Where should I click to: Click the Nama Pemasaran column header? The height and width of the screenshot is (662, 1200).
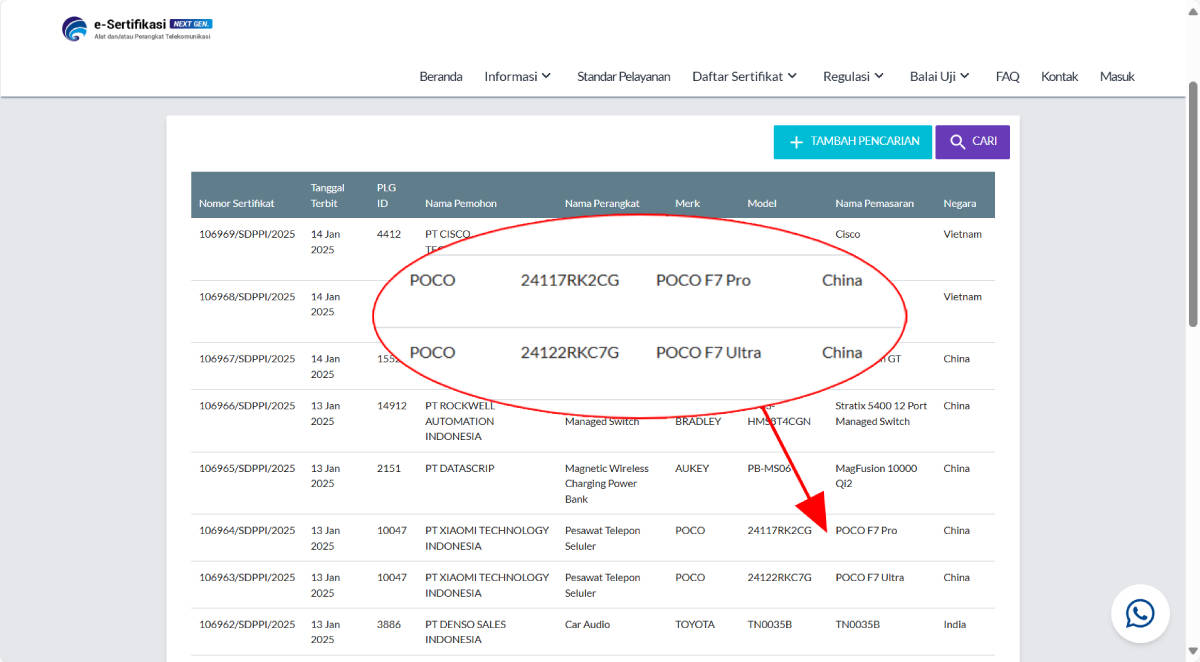(x=875, y=203)
